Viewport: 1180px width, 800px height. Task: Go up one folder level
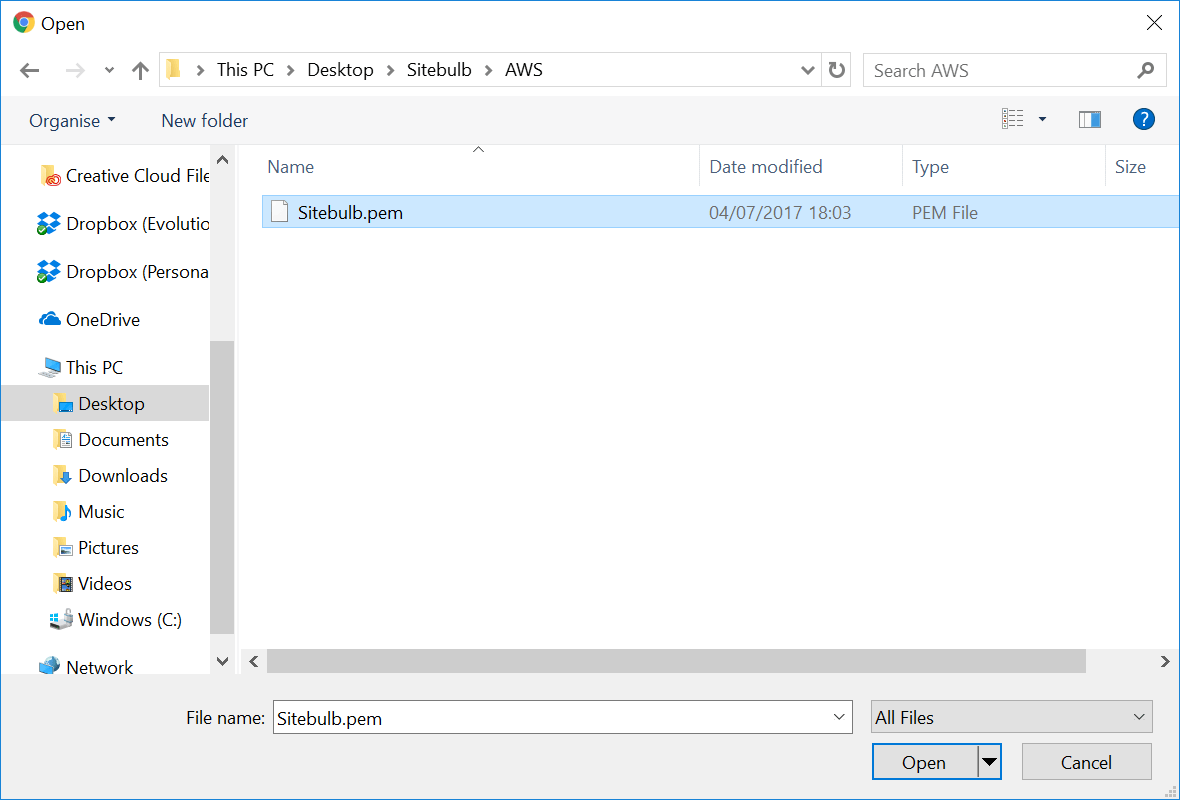pyautogui.click(x=140, y=71)
